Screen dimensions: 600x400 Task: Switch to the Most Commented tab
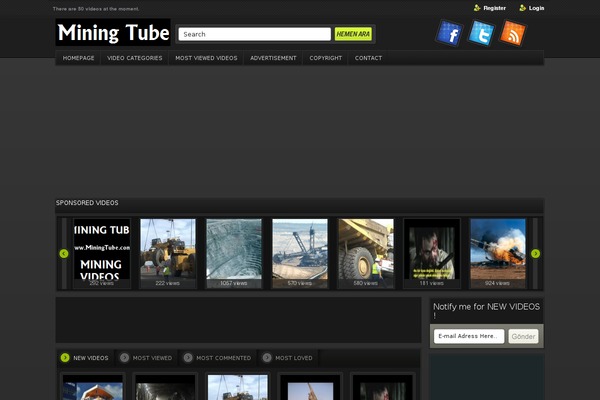(x=223, y=358)
